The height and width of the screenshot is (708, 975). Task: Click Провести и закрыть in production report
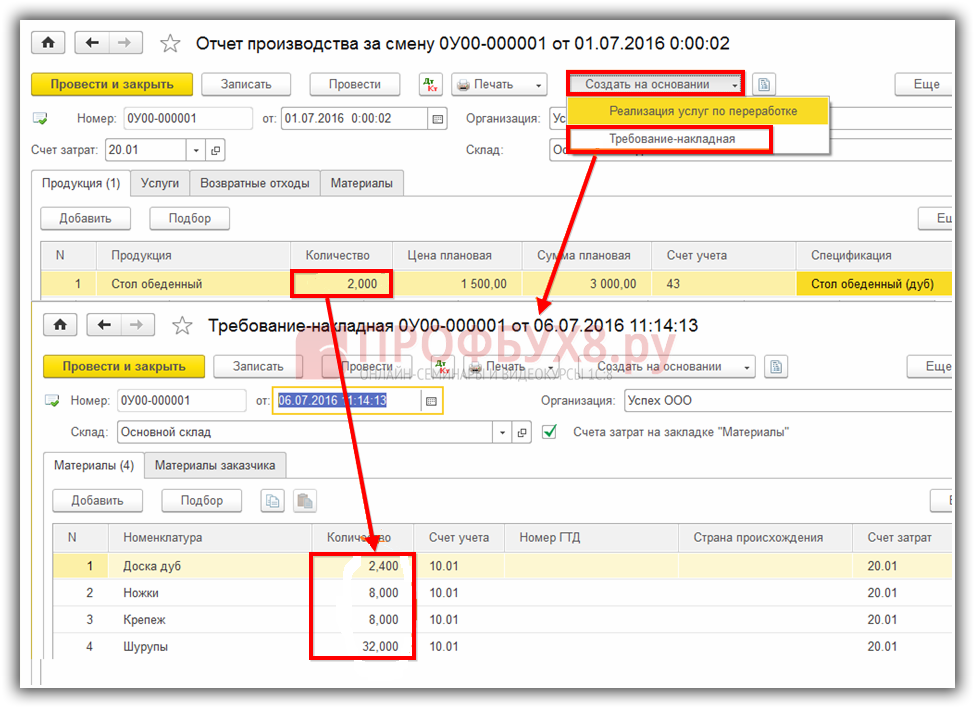[111, 85]
